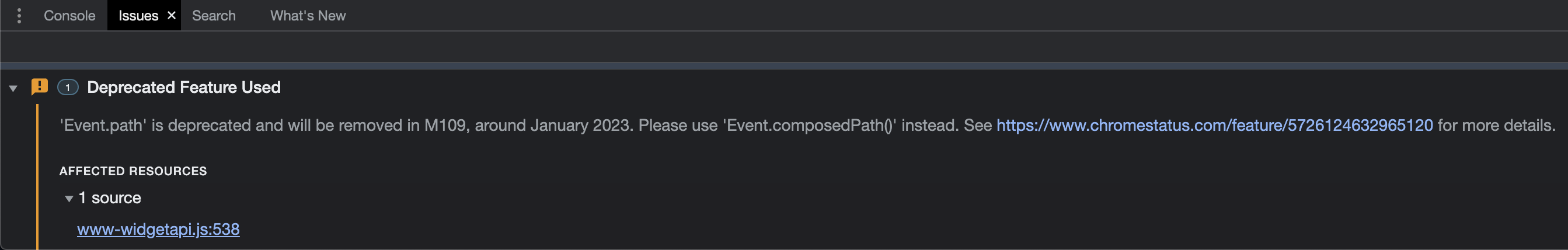Switch to the What's New tab
This screenshot has height=250, width=1568.
tap(308, 16)
